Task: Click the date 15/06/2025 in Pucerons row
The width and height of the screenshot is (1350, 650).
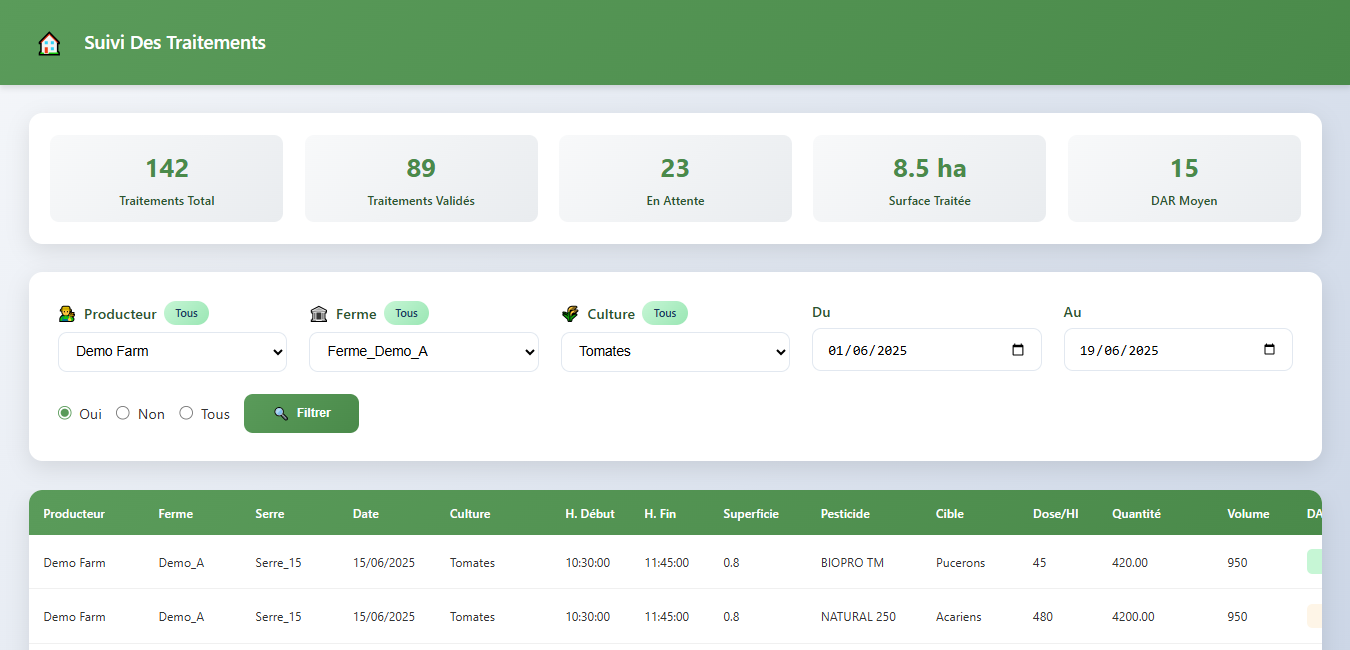Action: pos(383,563)
